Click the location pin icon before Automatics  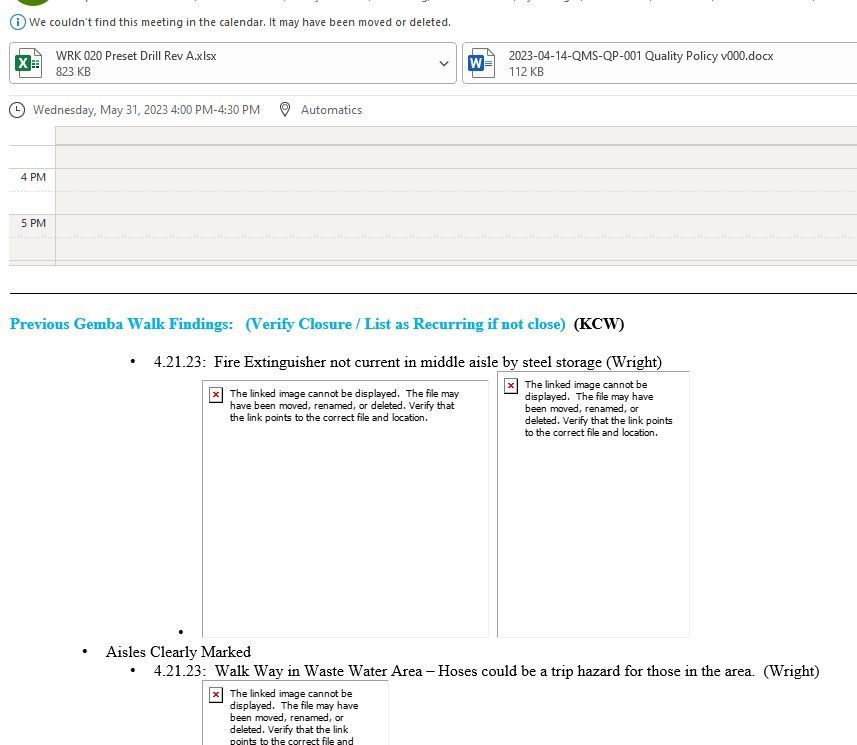(x=287, y=110)
